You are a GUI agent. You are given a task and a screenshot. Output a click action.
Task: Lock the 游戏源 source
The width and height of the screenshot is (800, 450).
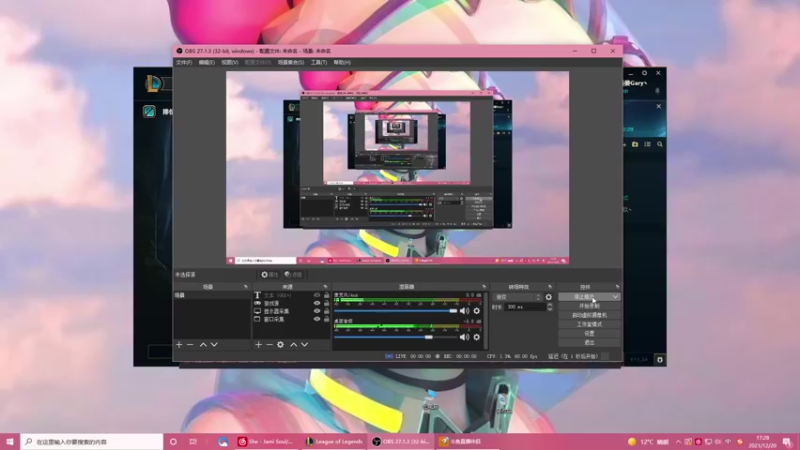pos(327,303)
